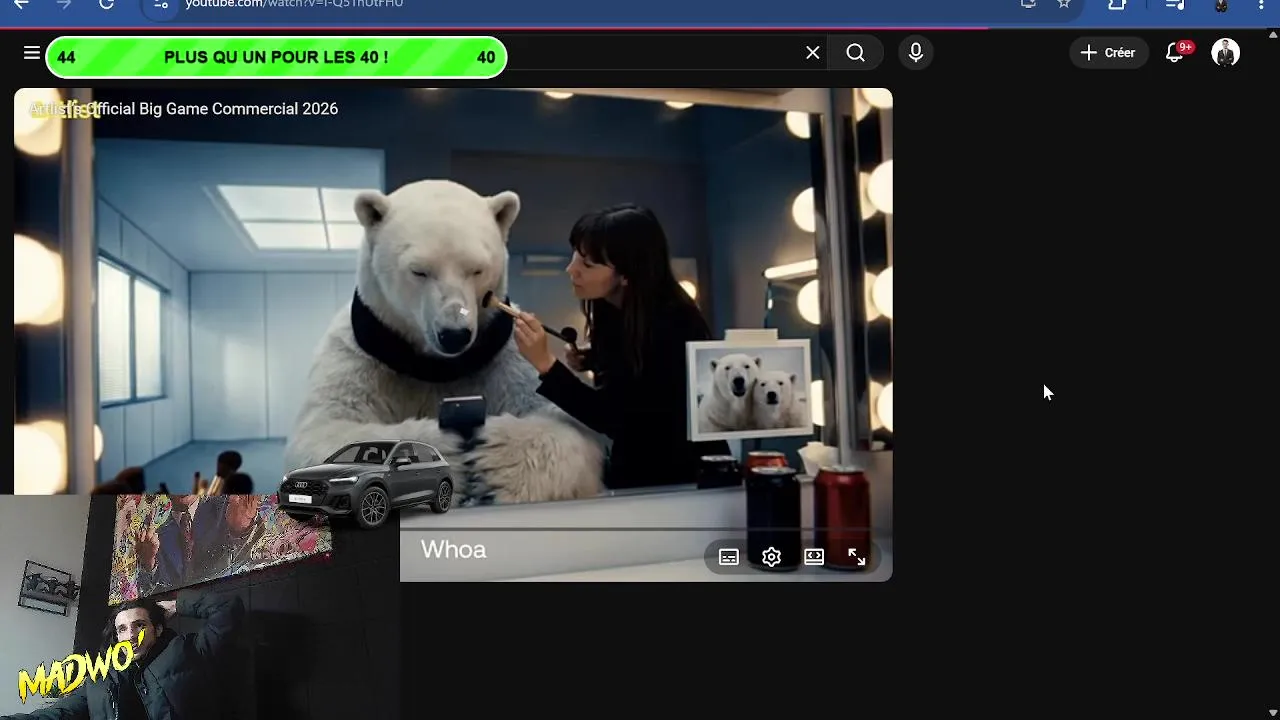Open the YouTube account avatar menu
Screen dimensions: 1280x720
(1225, 53)
